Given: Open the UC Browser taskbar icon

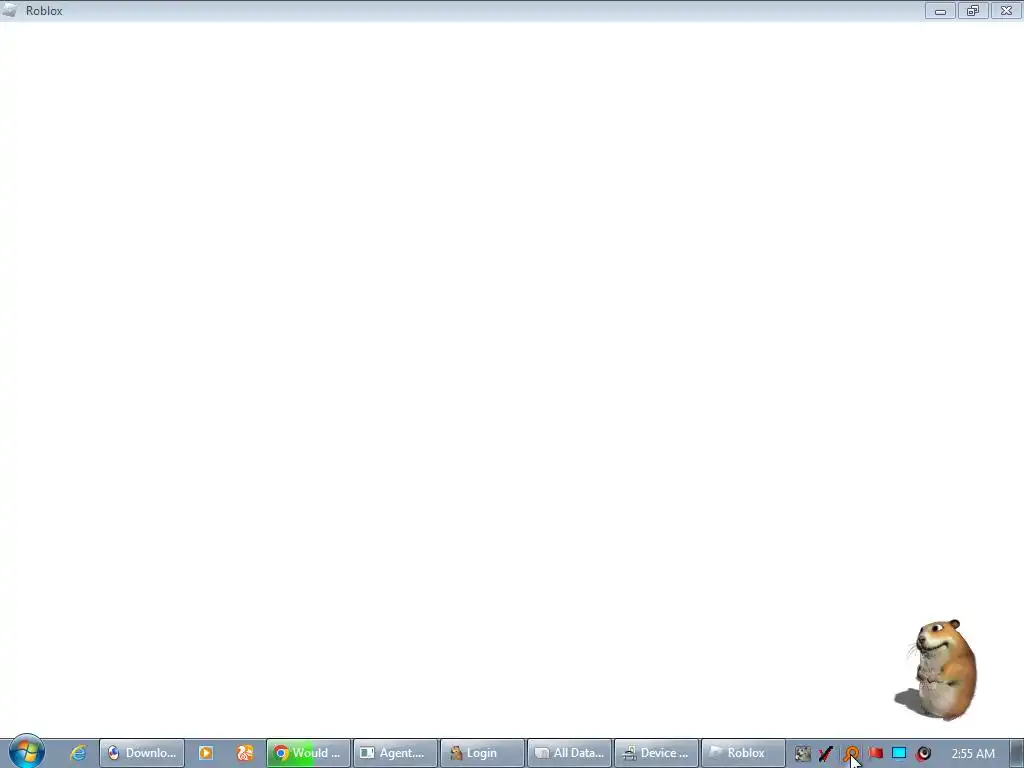Looking at the screenshot, I should click(245, 753).
